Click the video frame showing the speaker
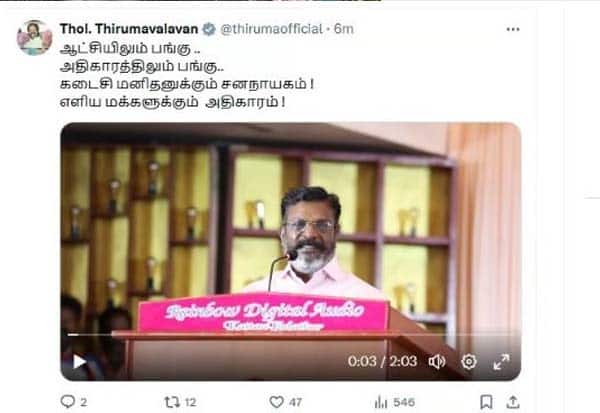 (291, 251)
